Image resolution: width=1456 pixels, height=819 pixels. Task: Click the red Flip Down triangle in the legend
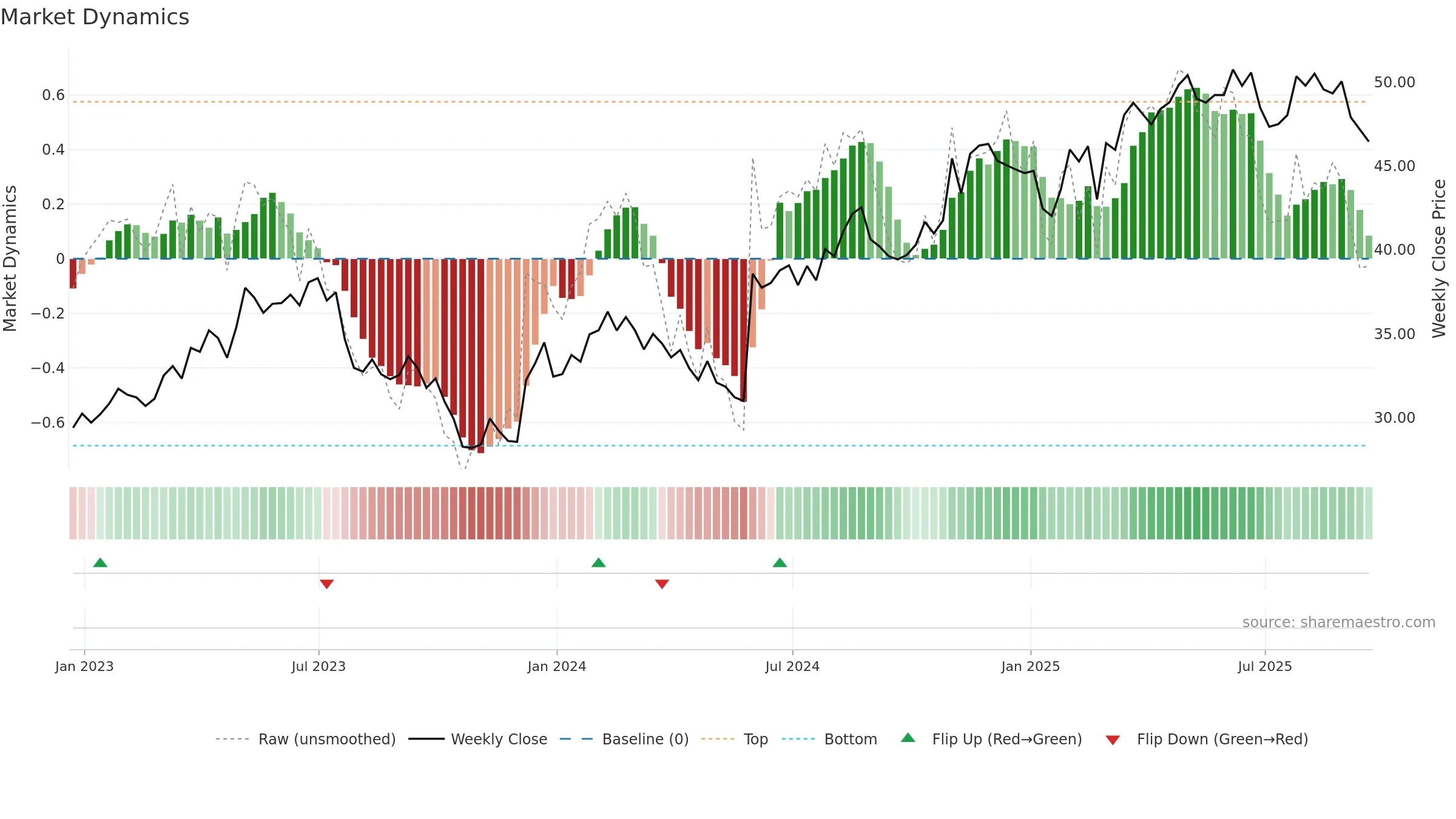[x=1113, y=740]
